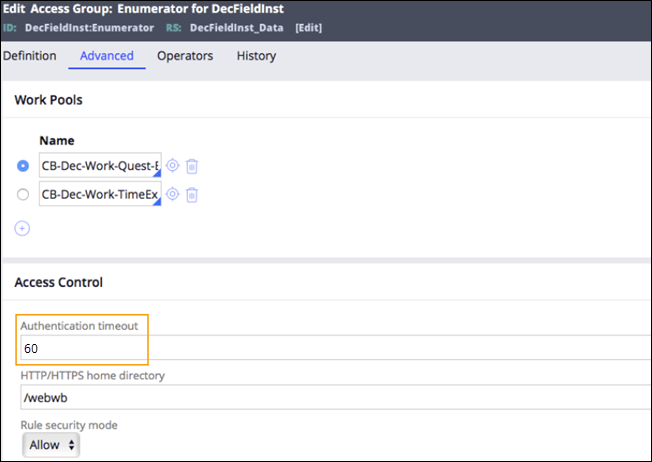Delete the CB-Dec-Work-TimeEx work pool row
Image resolution: width=652 pixels, height=462 pixels.
point(192,194)
